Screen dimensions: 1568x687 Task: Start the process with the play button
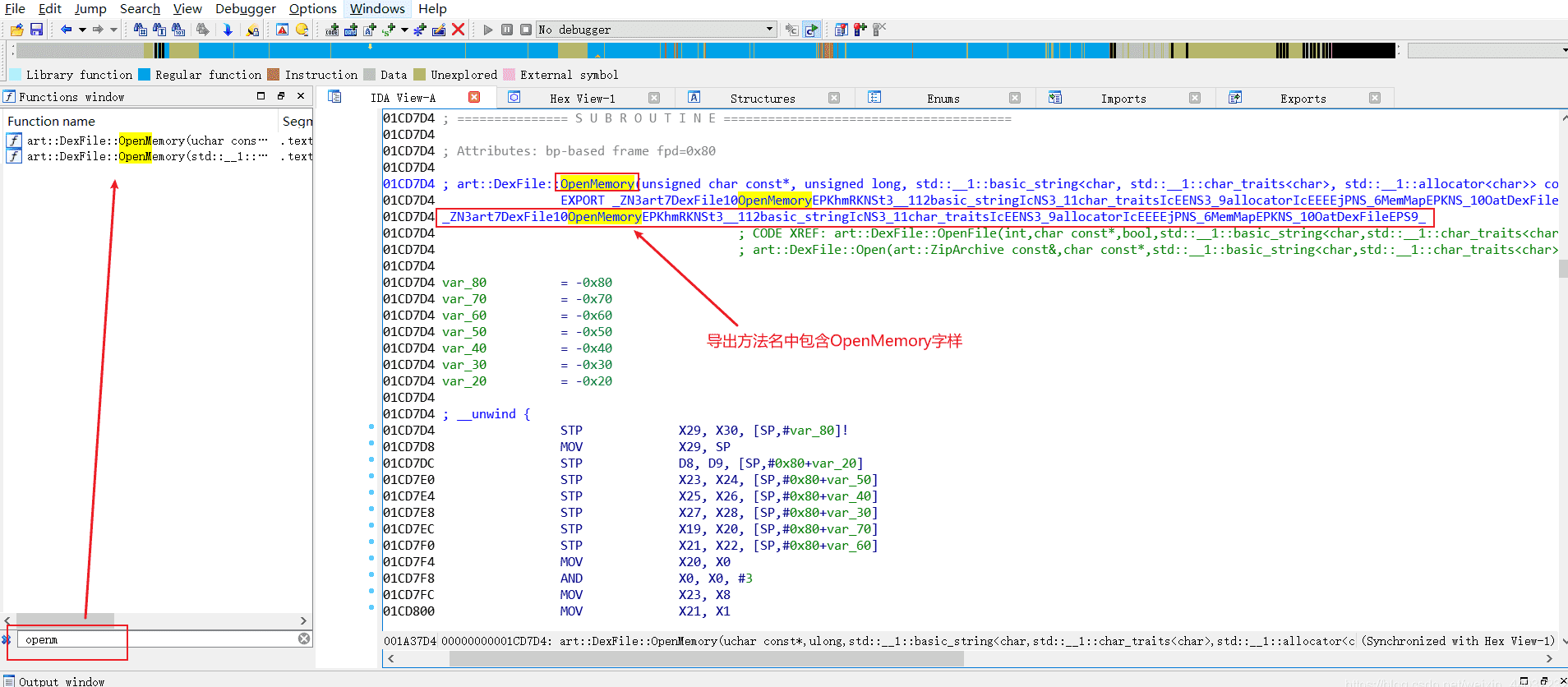(x=488, y=30)
